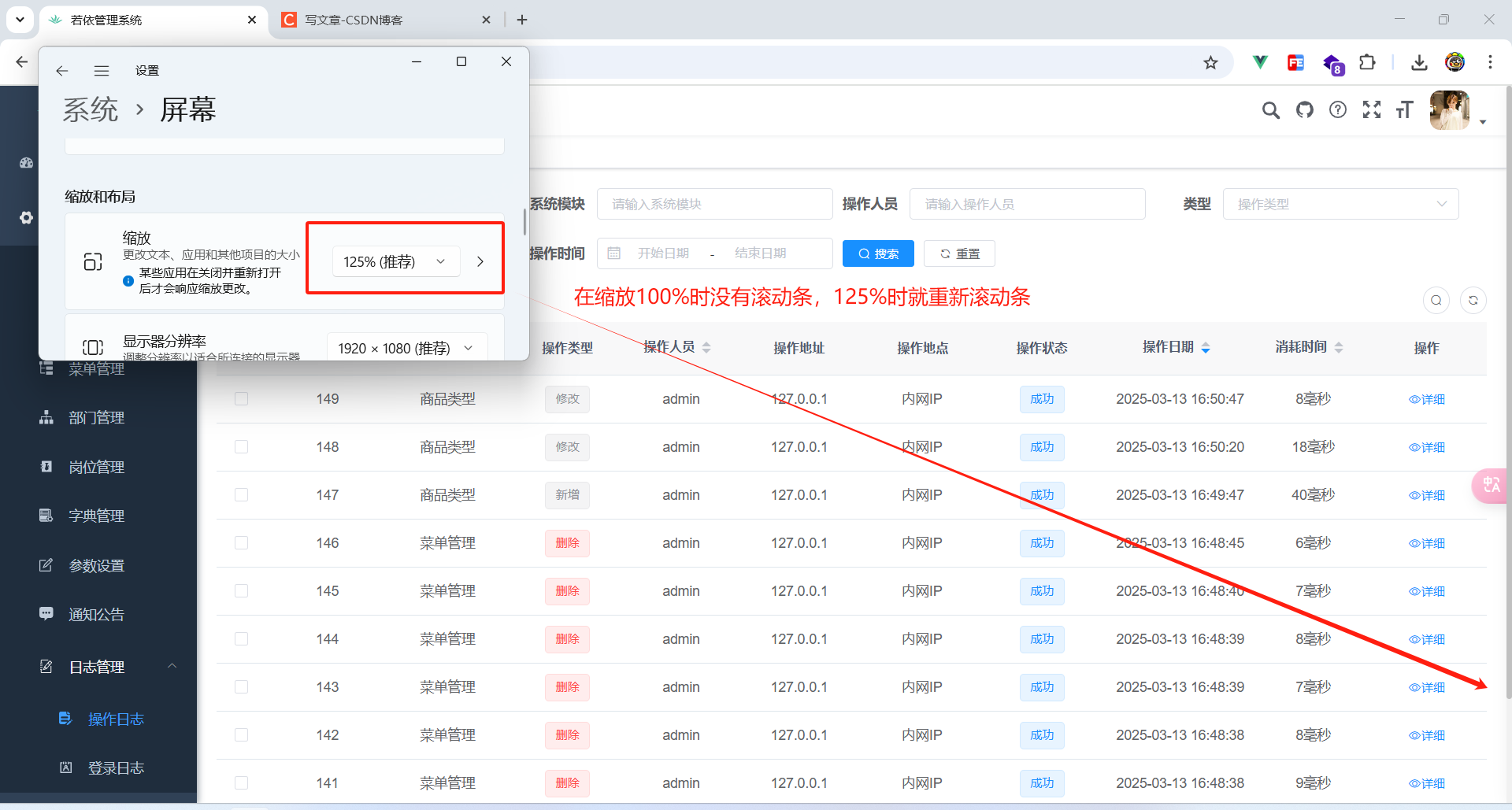Open 详细 link for row 149
The height and width of the screenshot is (810, 1512).
(1427, 399)
